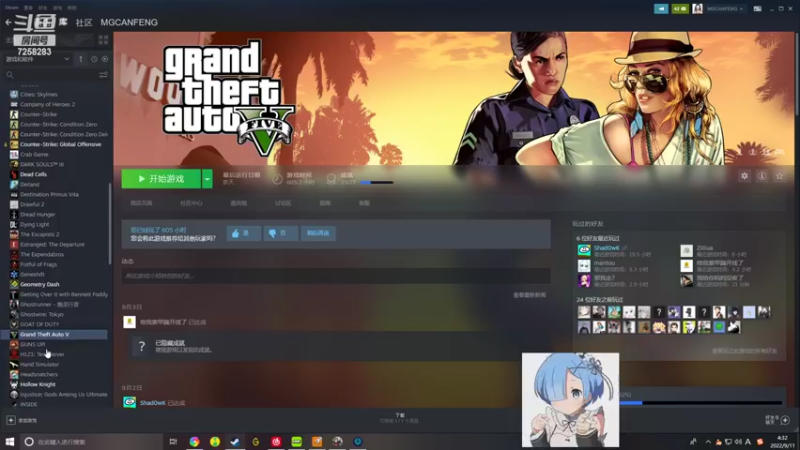Open the discussions tab
Viewport: 800px width, 450px height.
[x=283, y=203]
